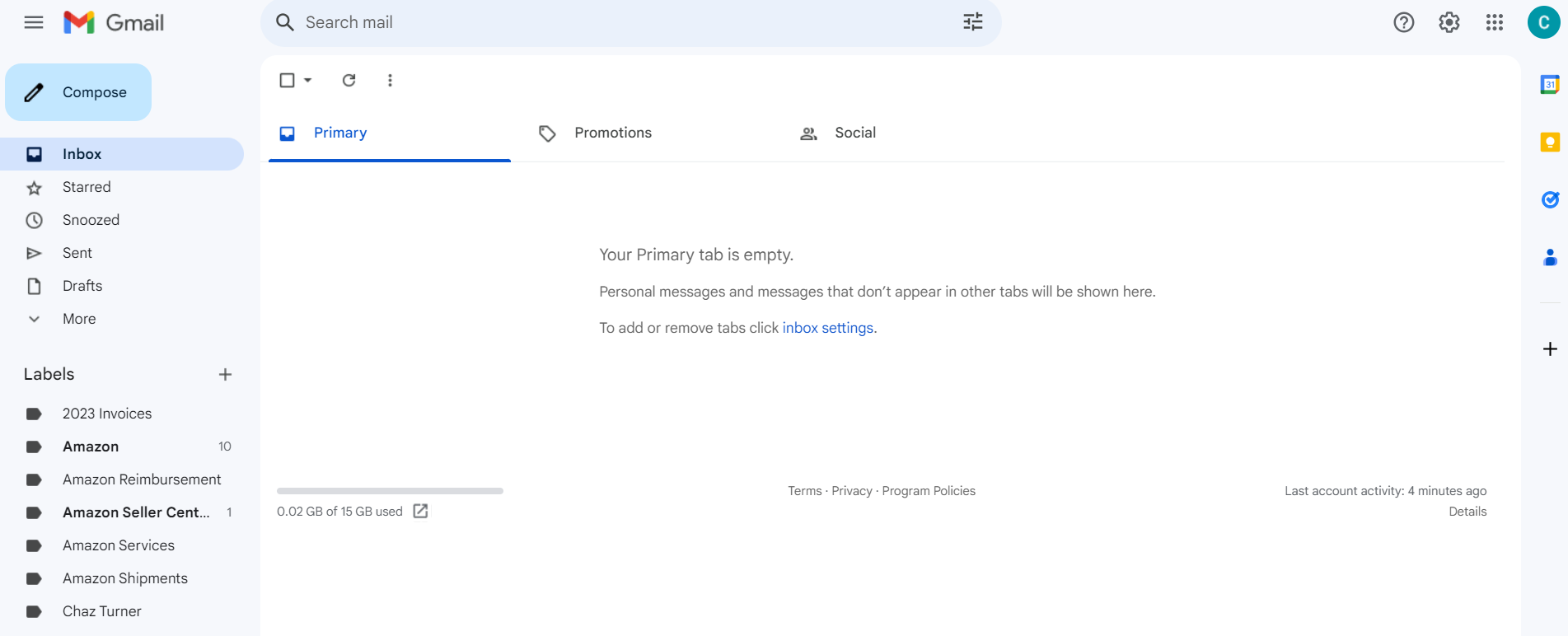Open the More options three-dot menu
The width and height of the screenshot is (1568, 636).
[390, 80]
